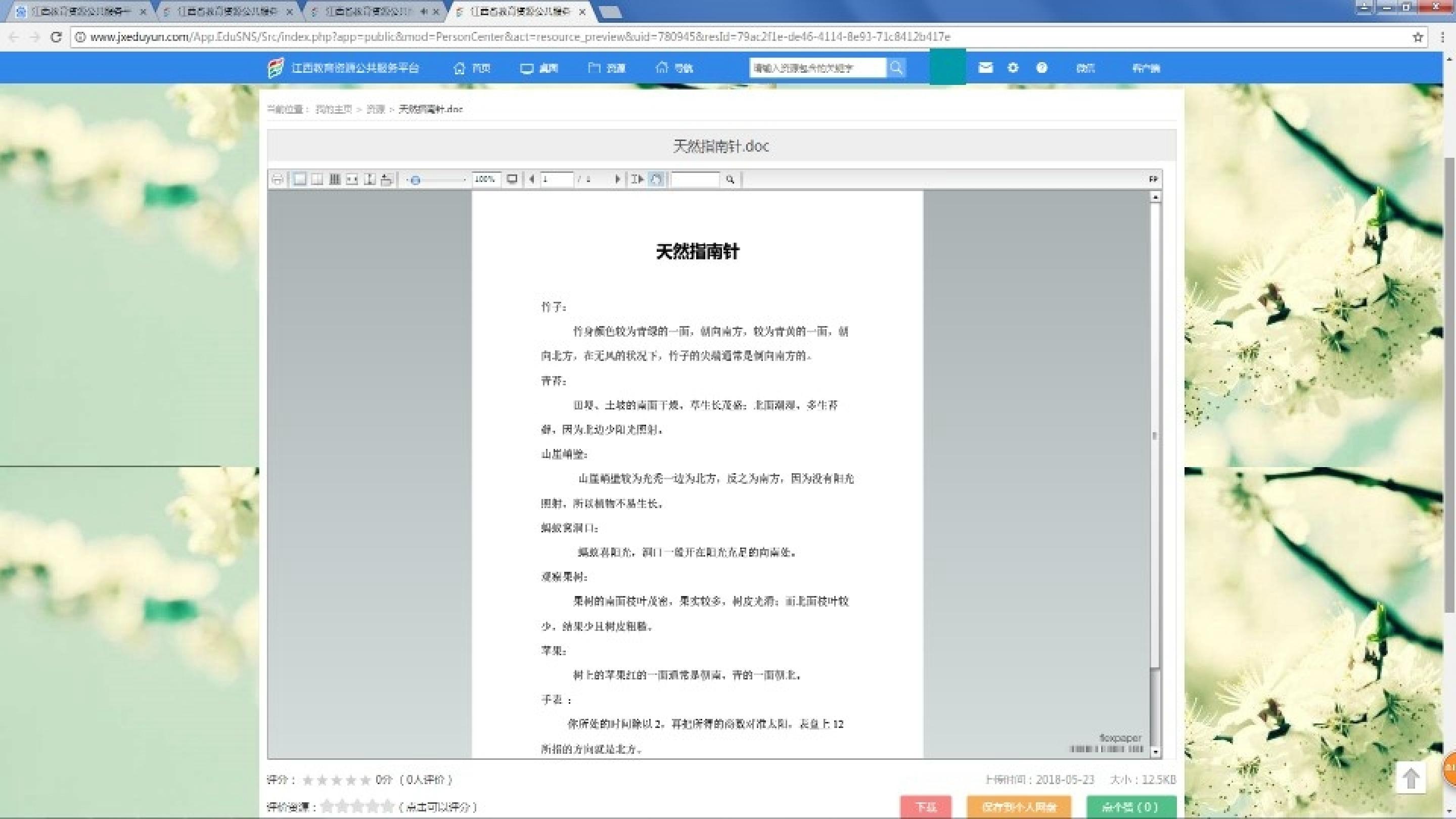
Task: Click the green 点个赞 like button
Action: (1131, 806)
